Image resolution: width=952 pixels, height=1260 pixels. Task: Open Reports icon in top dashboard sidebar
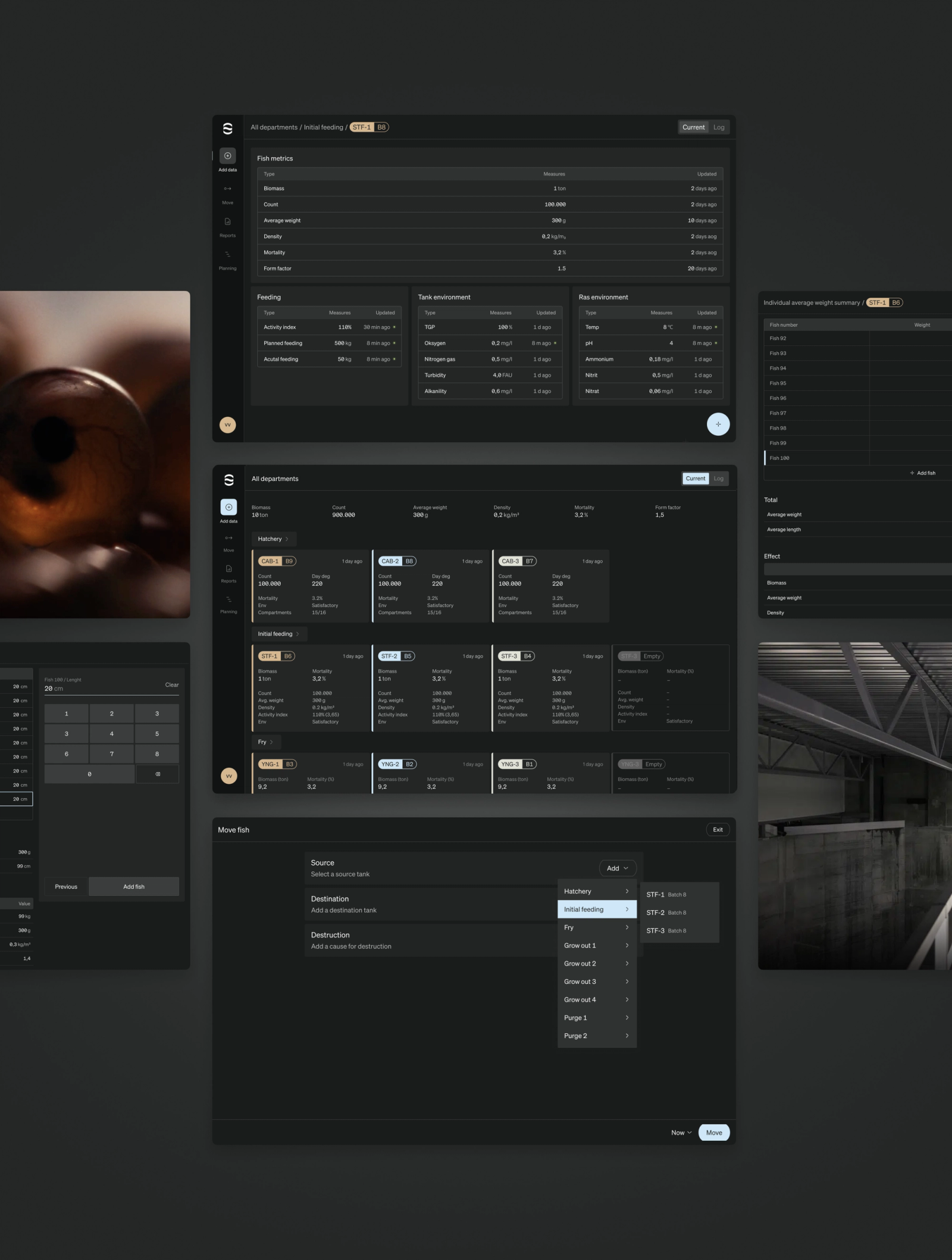227,221
